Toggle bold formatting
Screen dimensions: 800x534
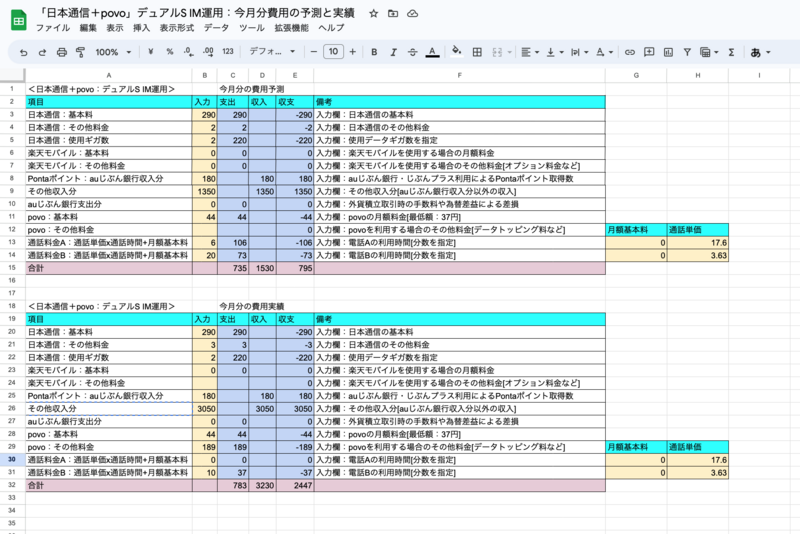pyautogui.click(x=374, y=52)
